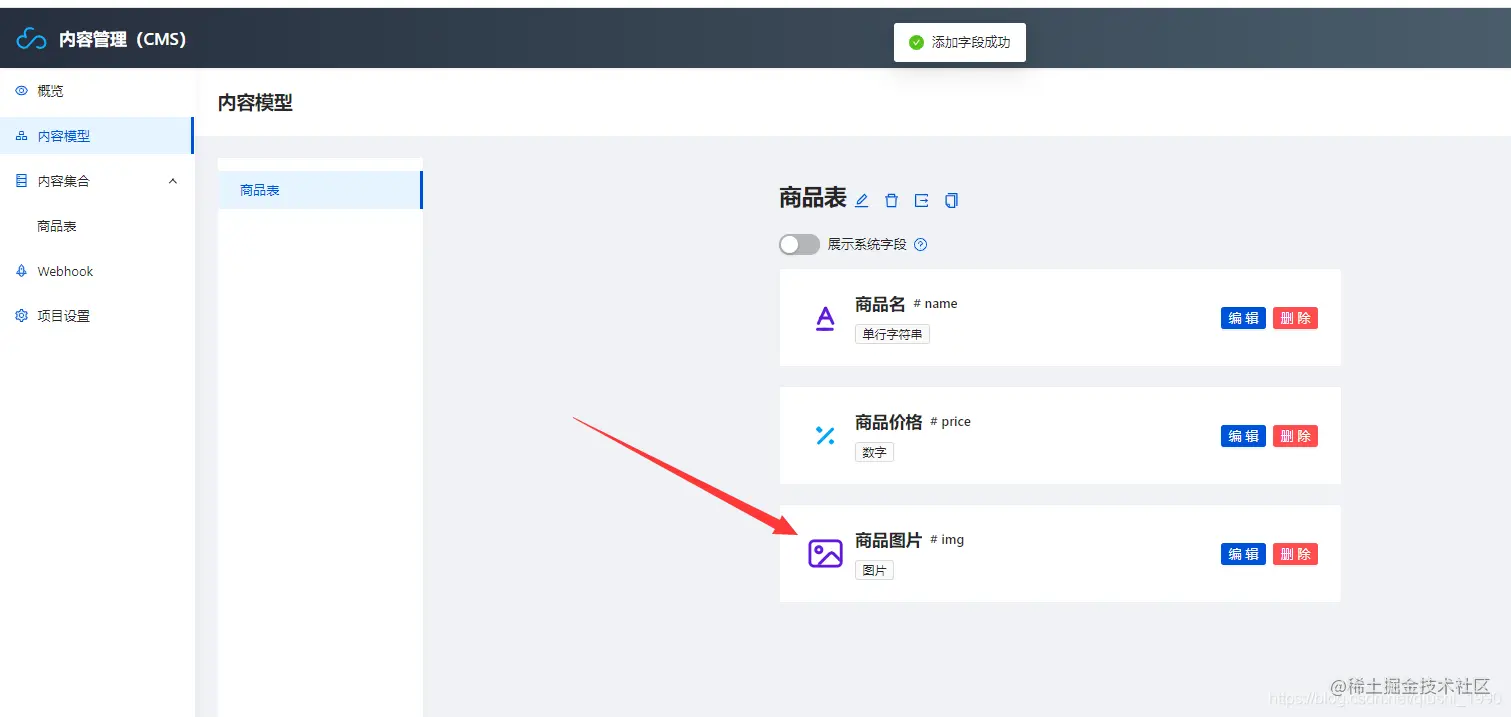Open 概览 in the sidebar

(96, 91)
